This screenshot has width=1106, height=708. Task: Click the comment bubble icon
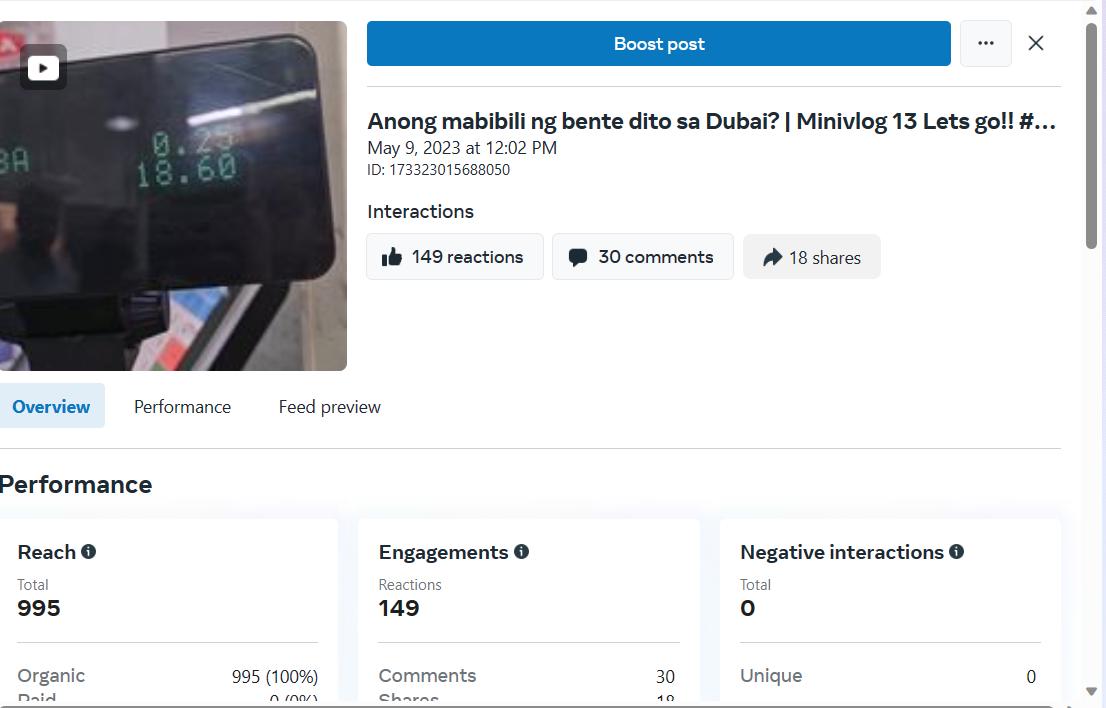[578, 257]
